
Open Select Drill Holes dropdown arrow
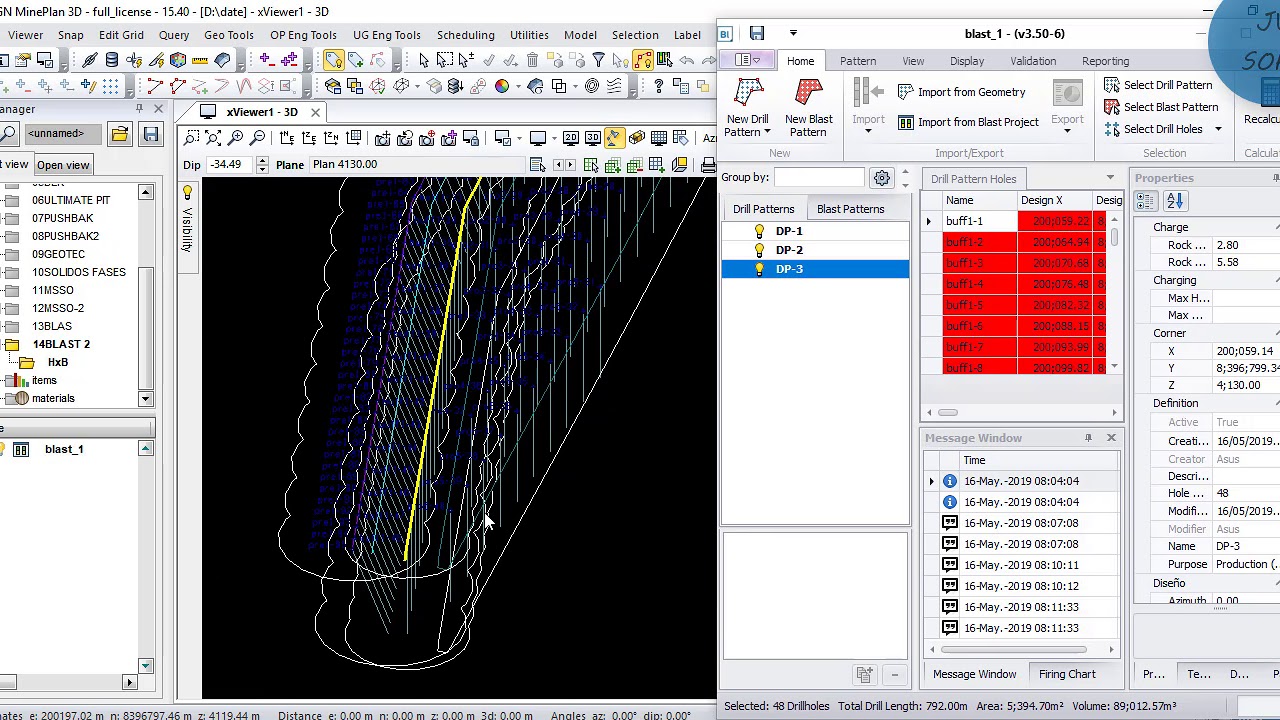(1218, 129)
